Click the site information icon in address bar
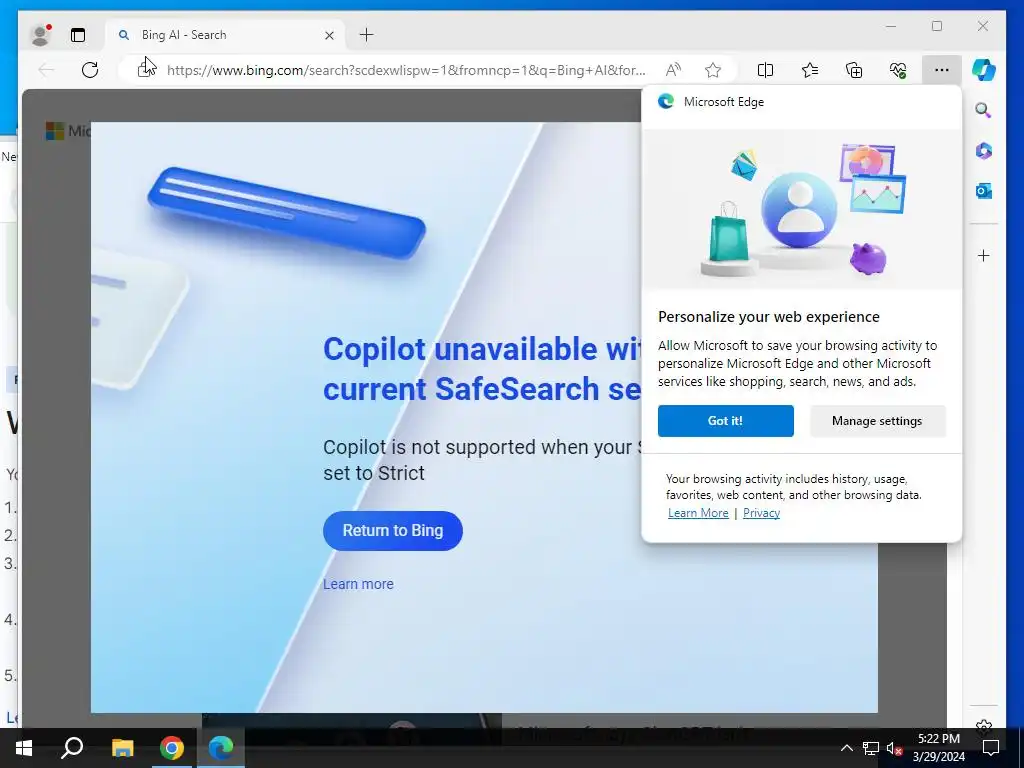Screen dimensions: 1024x768 pos(146,69)
